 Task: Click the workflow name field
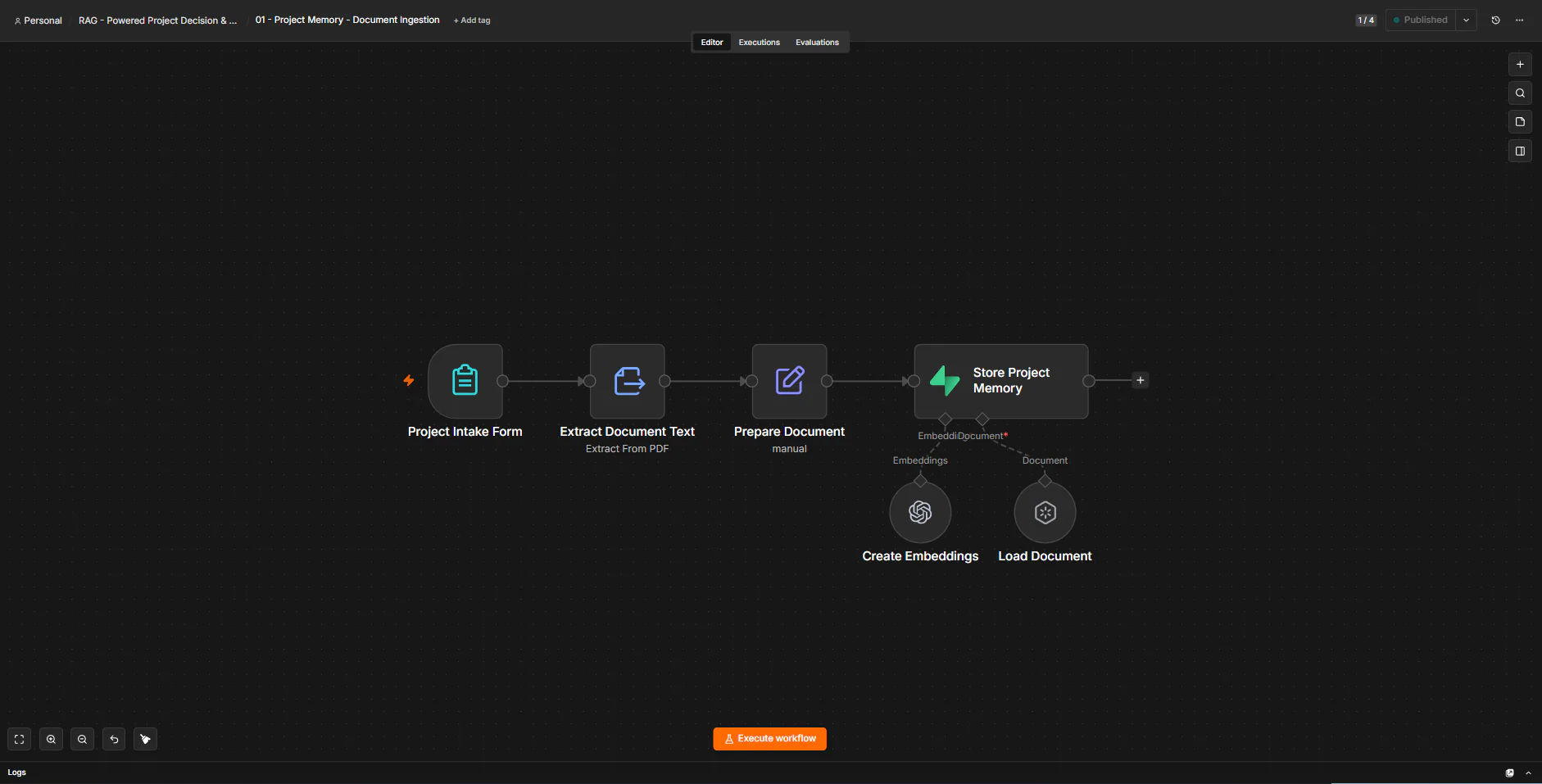(347, 20)
